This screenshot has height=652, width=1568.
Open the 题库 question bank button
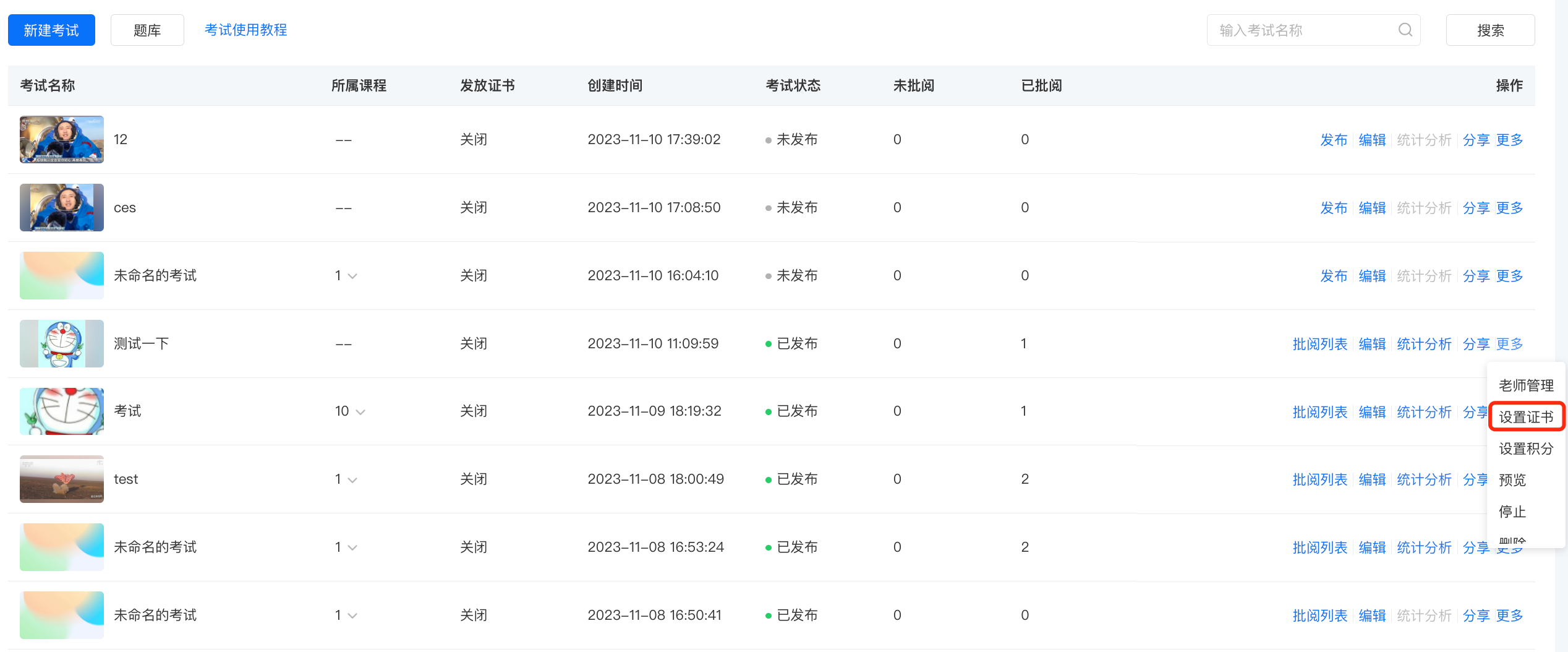tap(147, 30)
